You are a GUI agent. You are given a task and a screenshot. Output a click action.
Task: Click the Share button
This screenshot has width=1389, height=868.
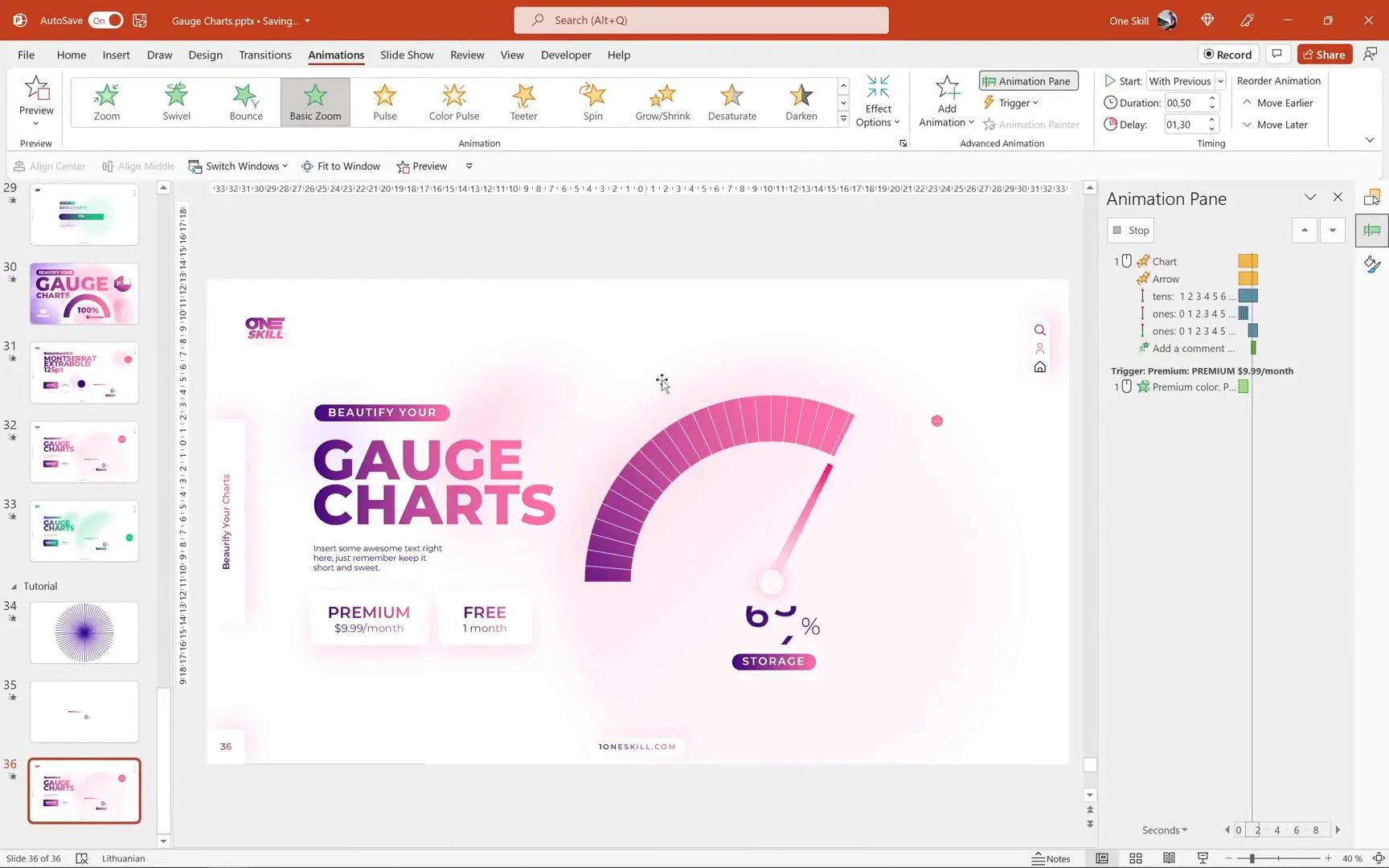click(1325, 54)
